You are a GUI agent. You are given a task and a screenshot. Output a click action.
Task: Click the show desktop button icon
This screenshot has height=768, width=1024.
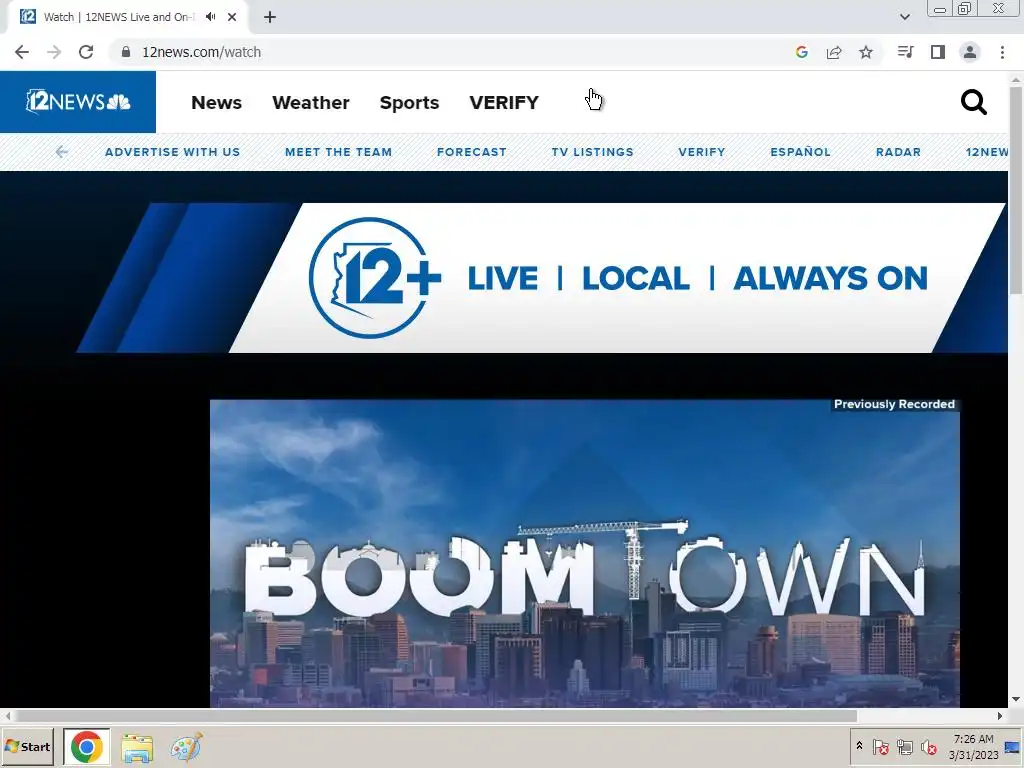coord(1013,746)
